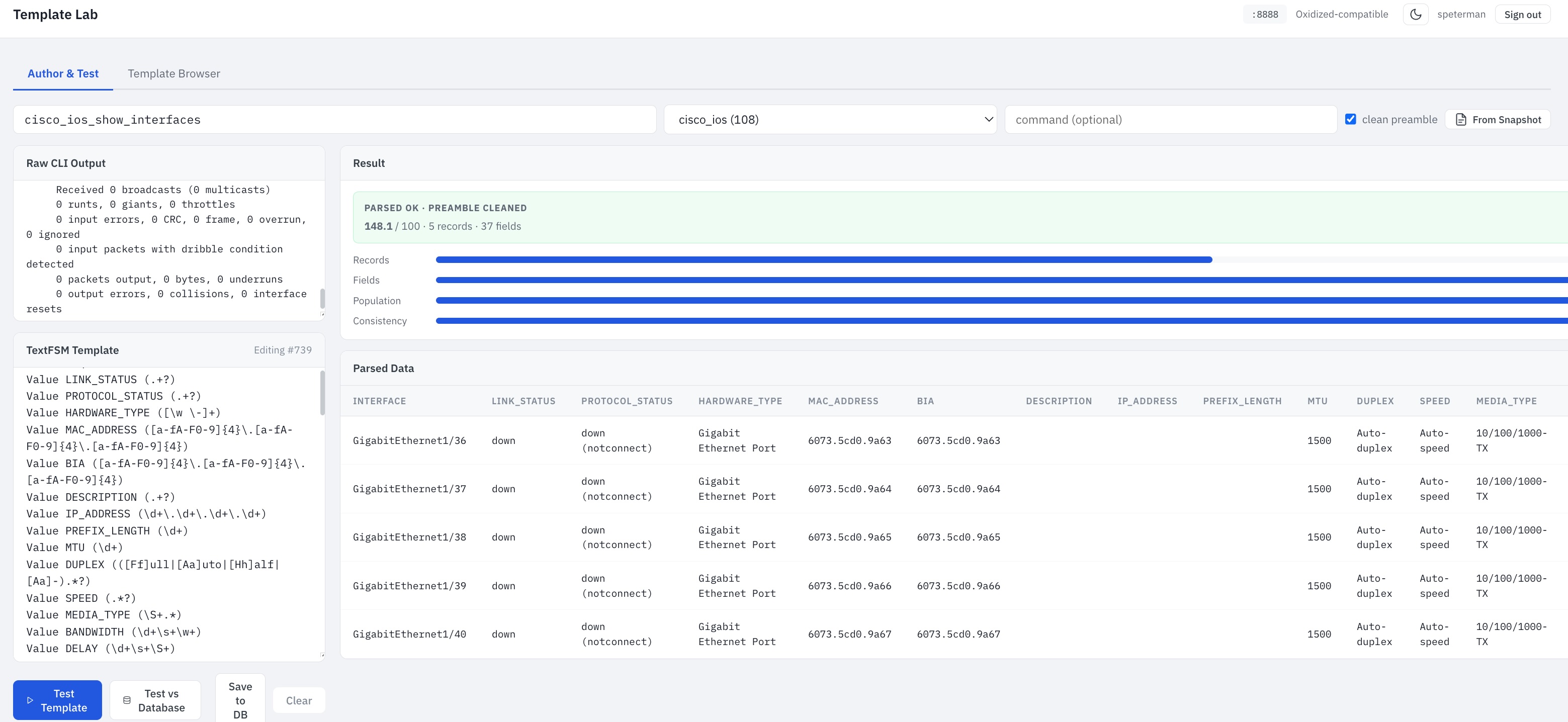Focus the command (optional) input field

[1171, 120]
